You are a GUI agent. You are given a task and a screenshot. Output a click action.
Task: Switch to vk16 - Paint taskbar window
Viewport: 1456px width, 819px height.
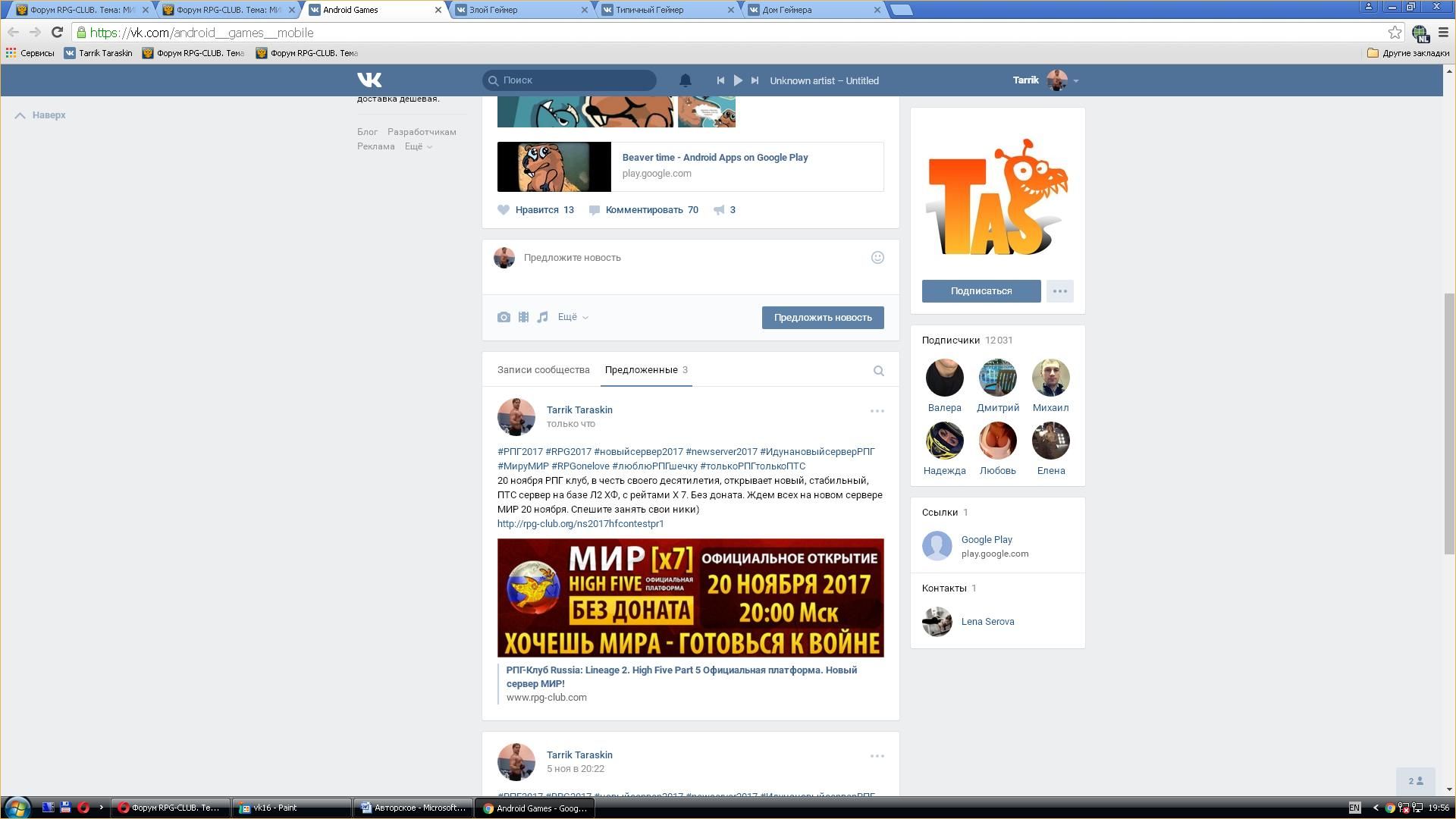(291, 808)
